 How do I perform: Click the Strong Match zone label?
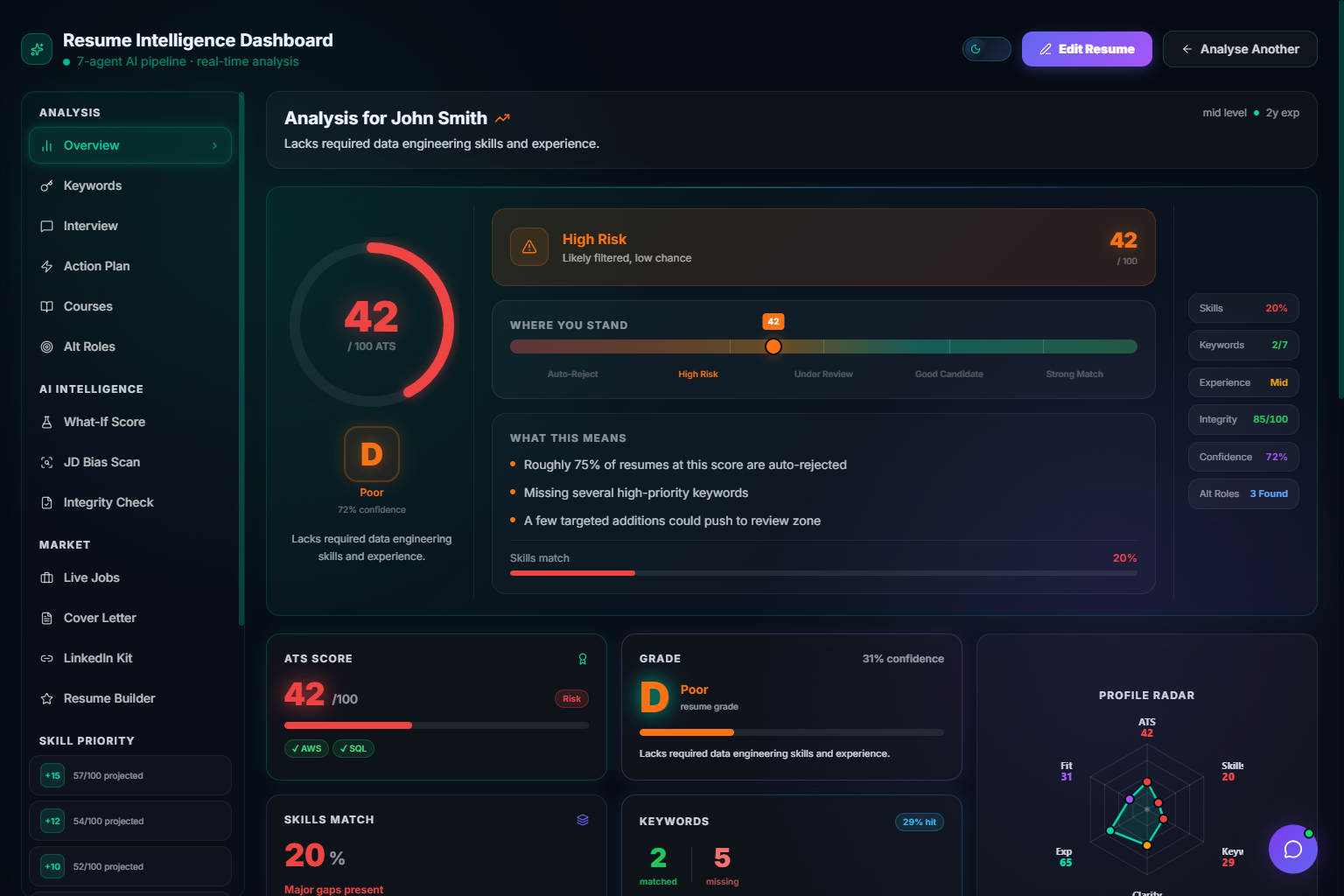(1074, 374)
